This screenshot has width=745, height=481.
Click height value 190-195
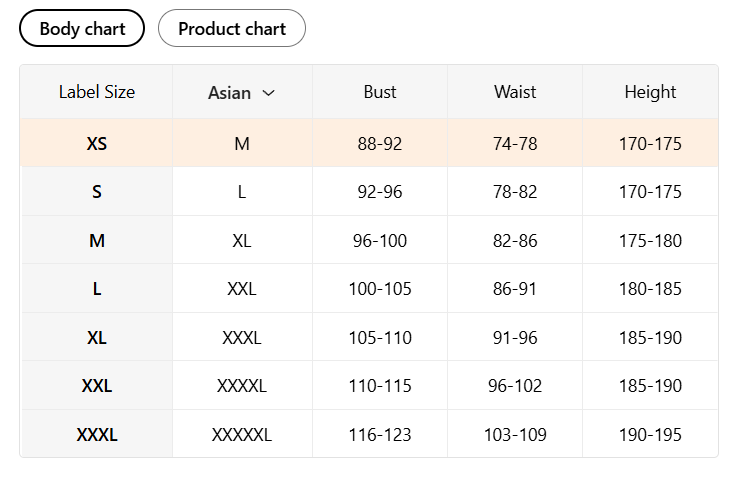(x=650, y=434)
